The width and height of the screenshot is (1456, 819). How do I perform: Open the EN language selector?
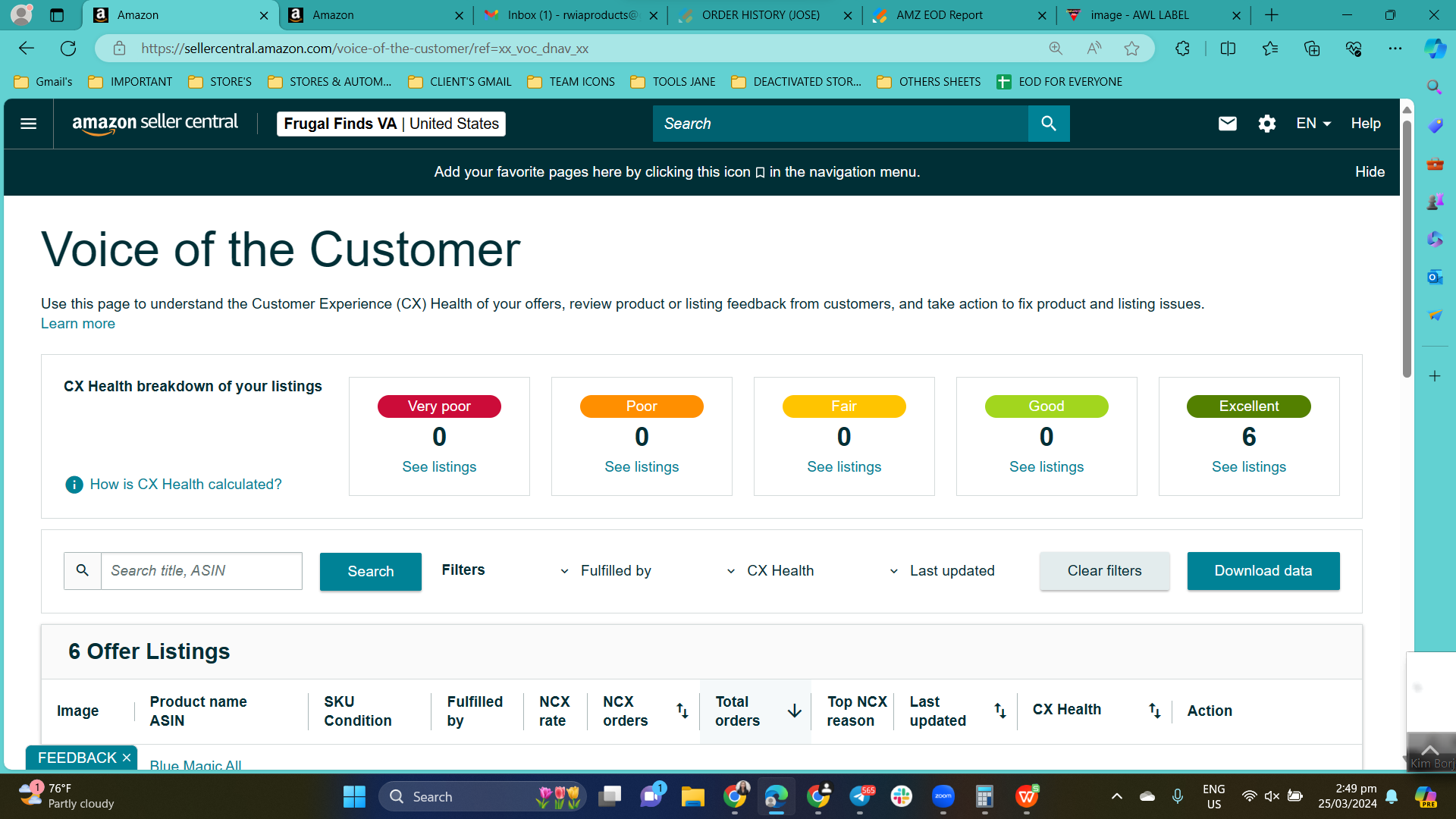tap(1313, 124)
